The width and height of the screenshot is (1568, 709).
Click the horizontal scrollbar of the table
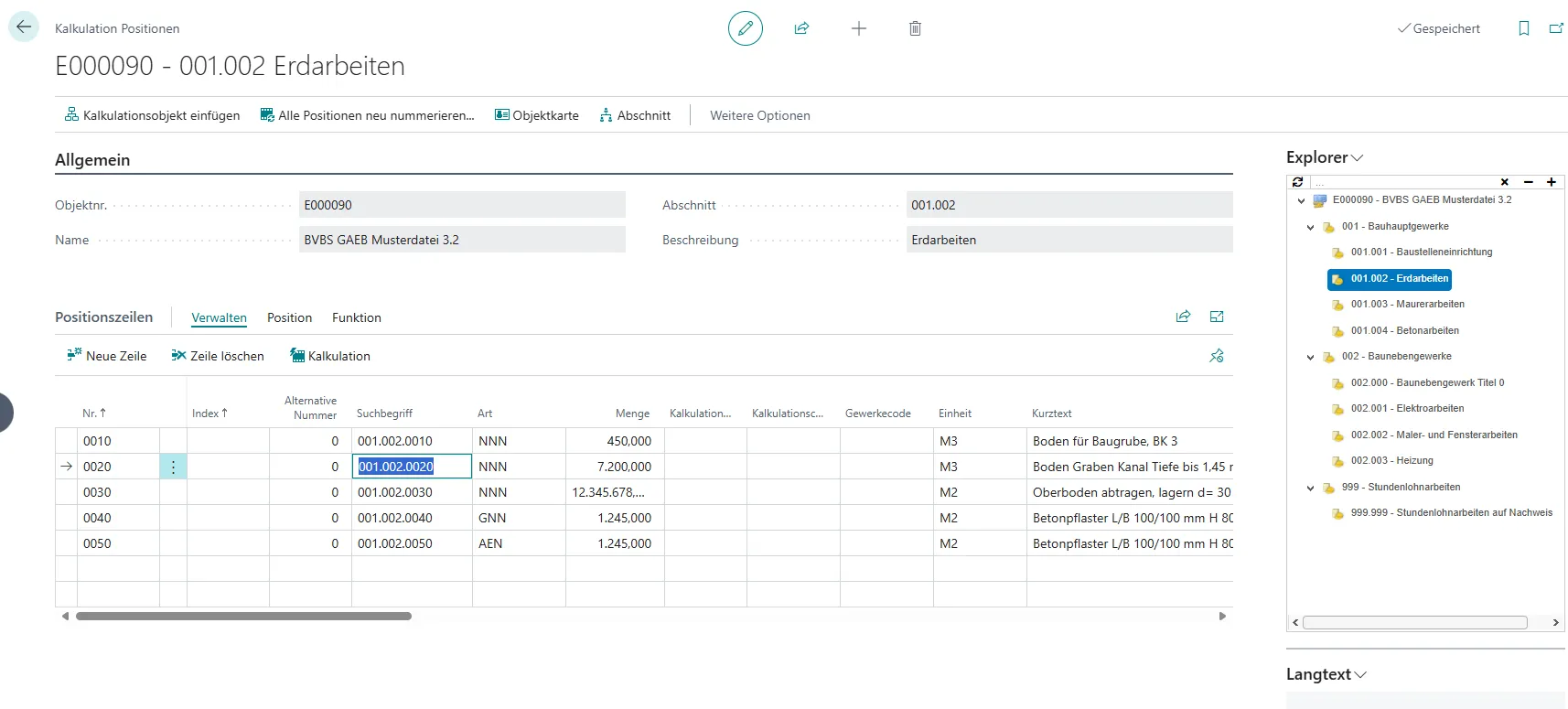(243, 617)
